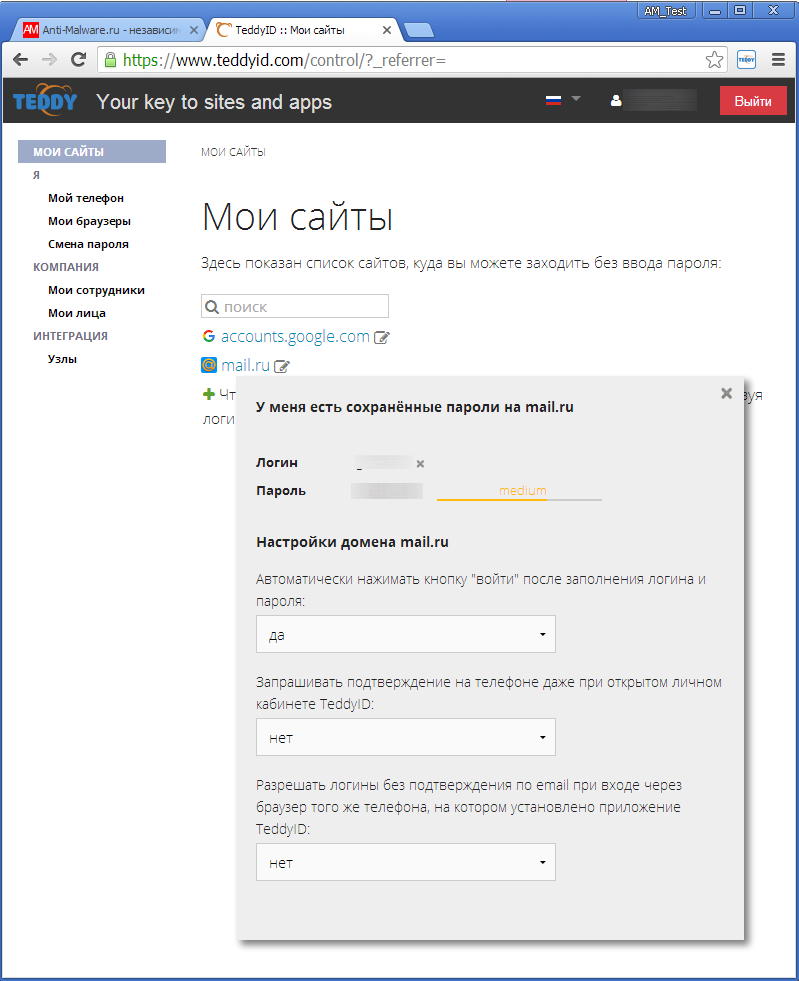Click the "поиск" search field
Image resolution: width=799 pixels, height=981 pixels.
[x=295, y=307]
